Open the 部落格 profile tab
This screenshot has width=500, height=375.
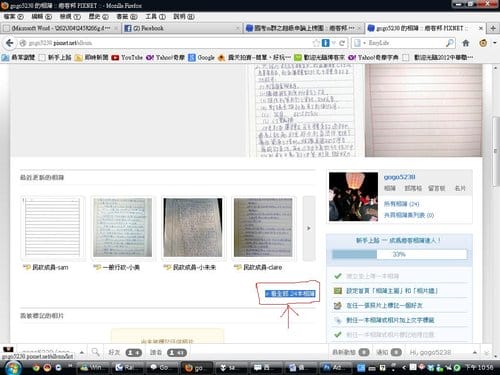(x=413, y=188)
